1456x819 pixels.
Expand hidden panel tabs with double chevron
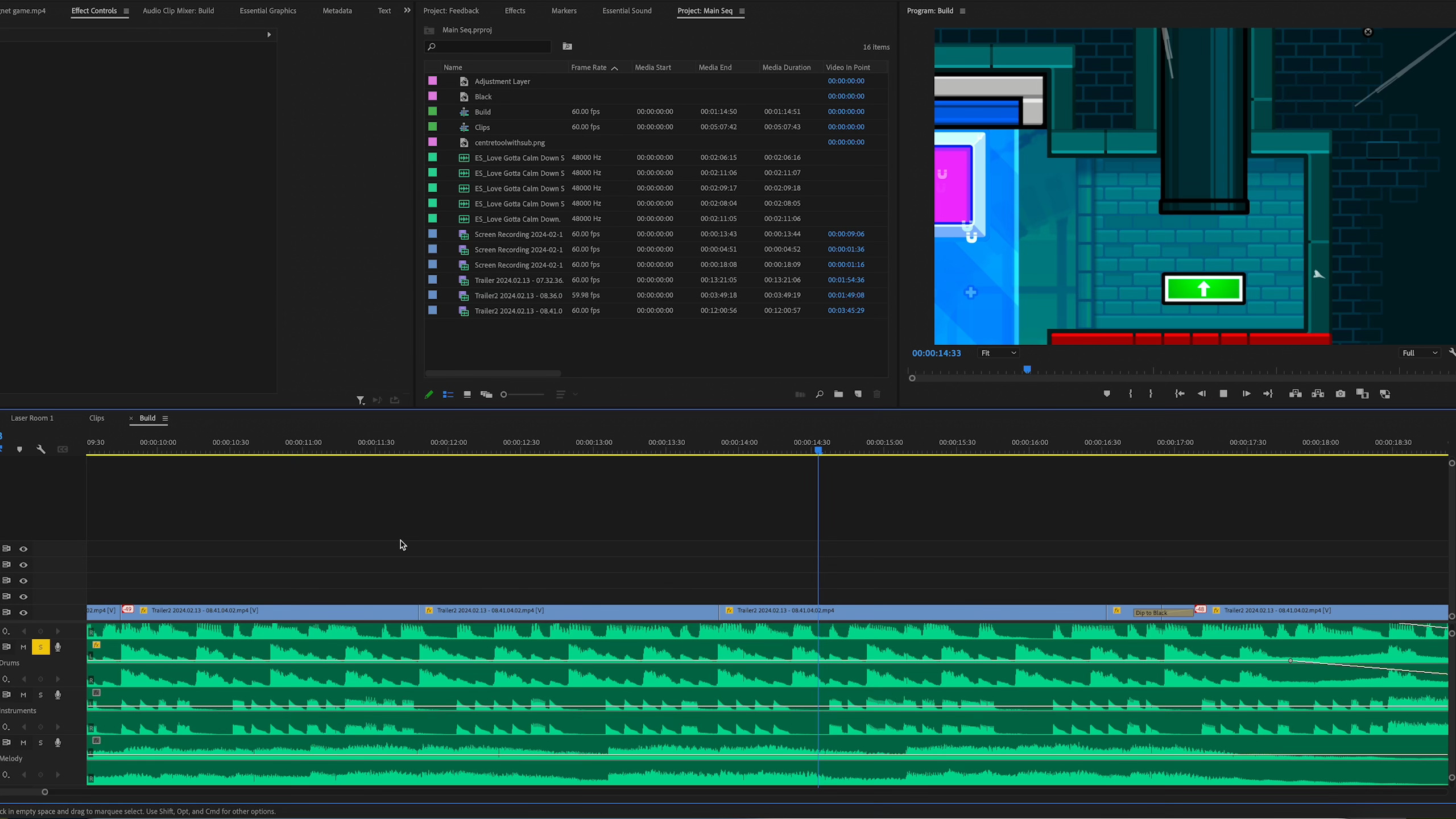[x=407, y=10]
